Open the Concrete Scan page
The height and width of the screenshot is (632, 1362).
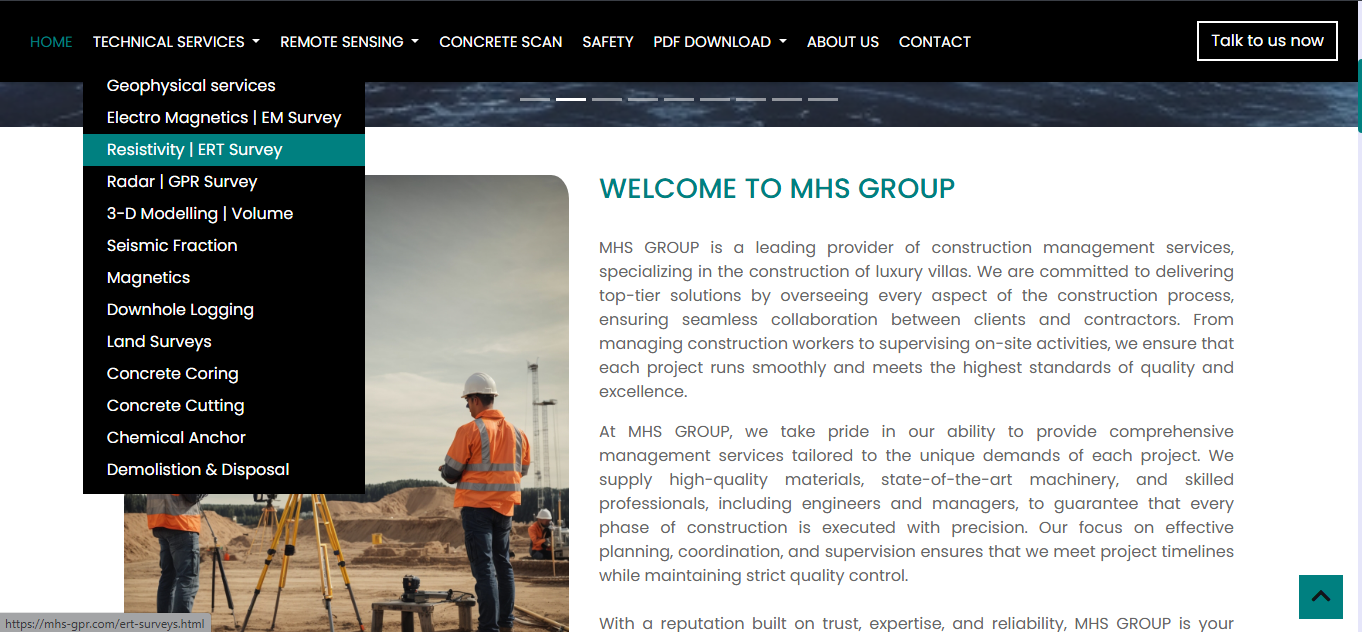coord(500,42)
